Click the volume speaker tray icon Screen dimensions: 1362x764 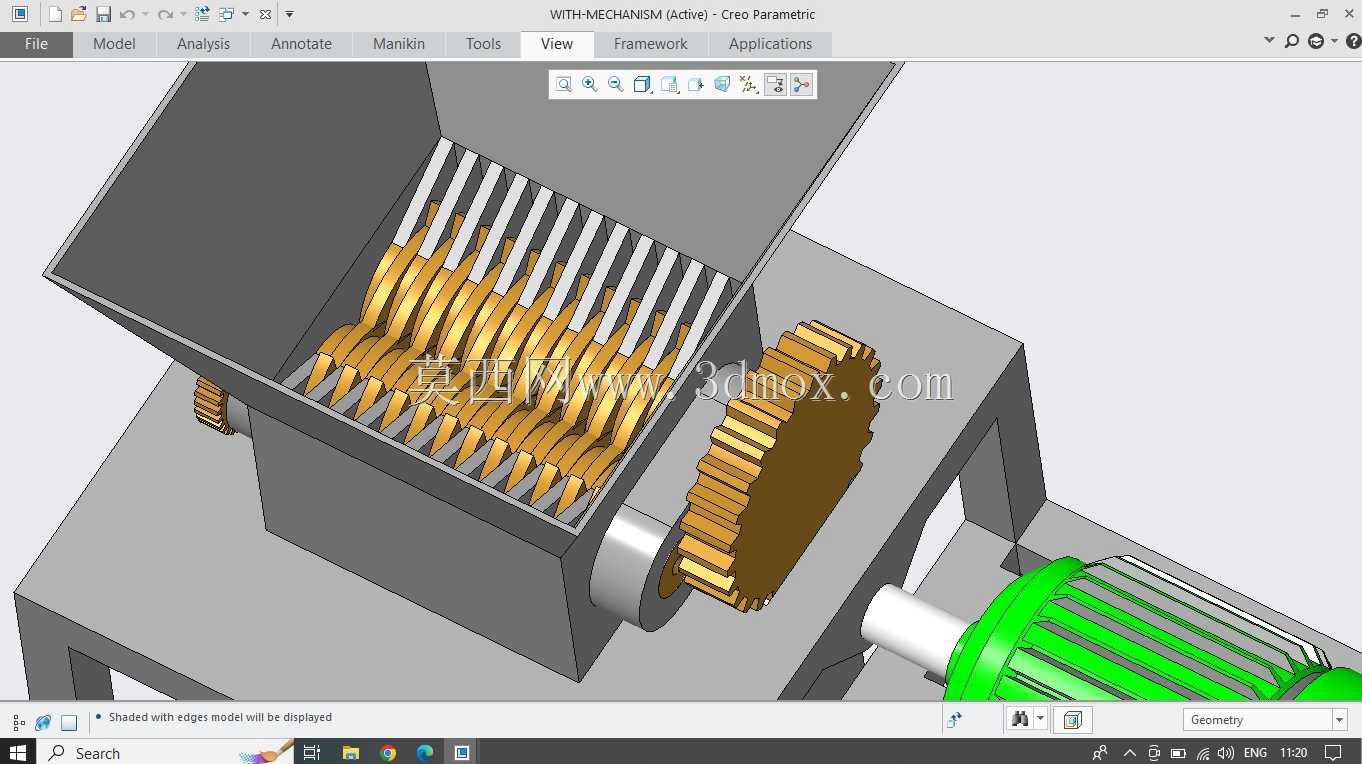[x=1226, y=752]
